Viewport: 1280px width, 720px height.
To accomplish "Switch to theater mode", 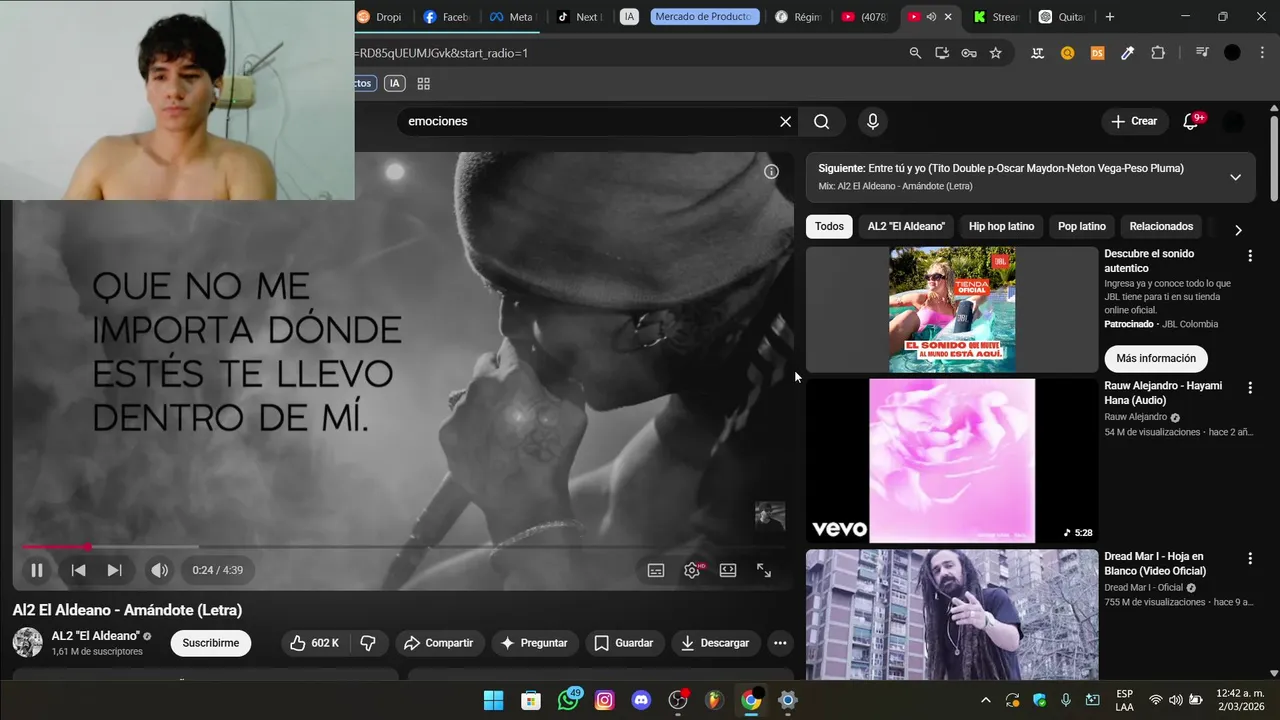I will click(728, 570).
